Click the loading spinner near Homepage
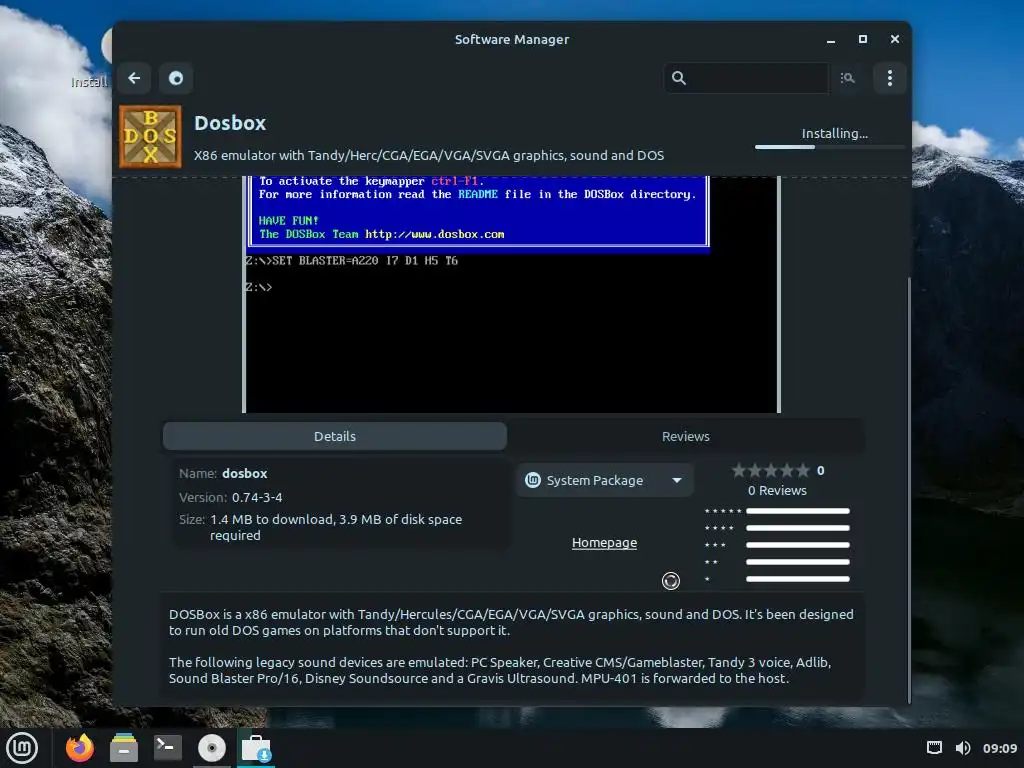This screenshot has width=1024, height=768. pyautogui.click(x=671, y=581)
